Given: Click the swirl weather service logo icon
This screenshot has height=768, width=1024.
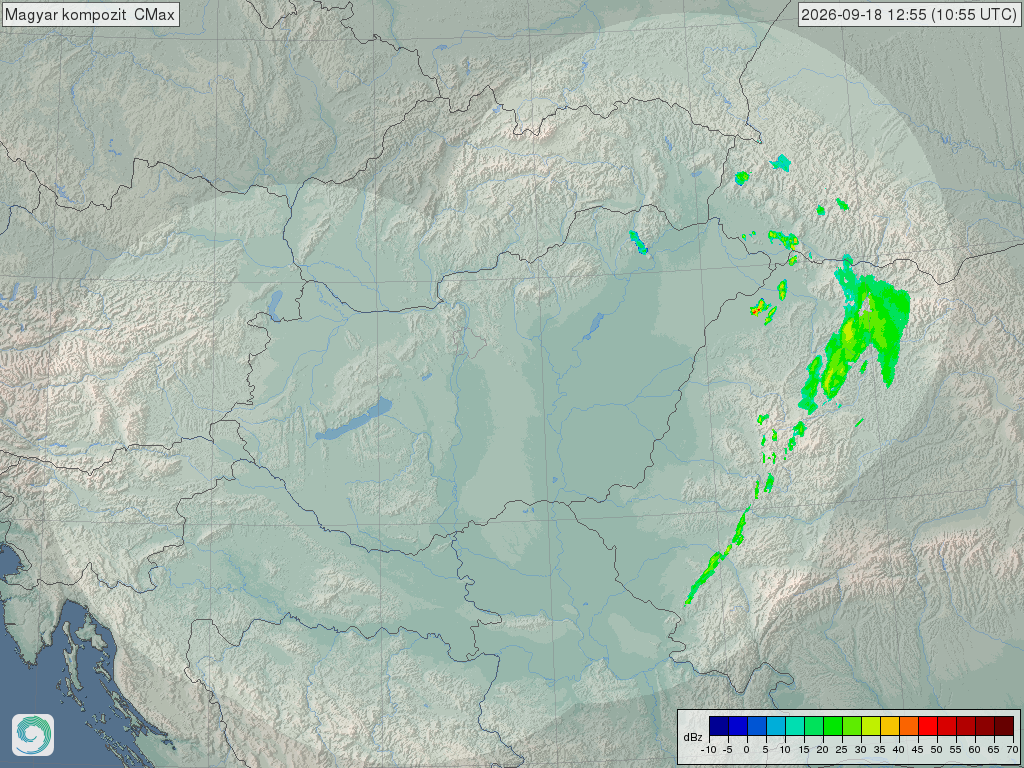Looking at the screenshot, I should click(33, 735).
